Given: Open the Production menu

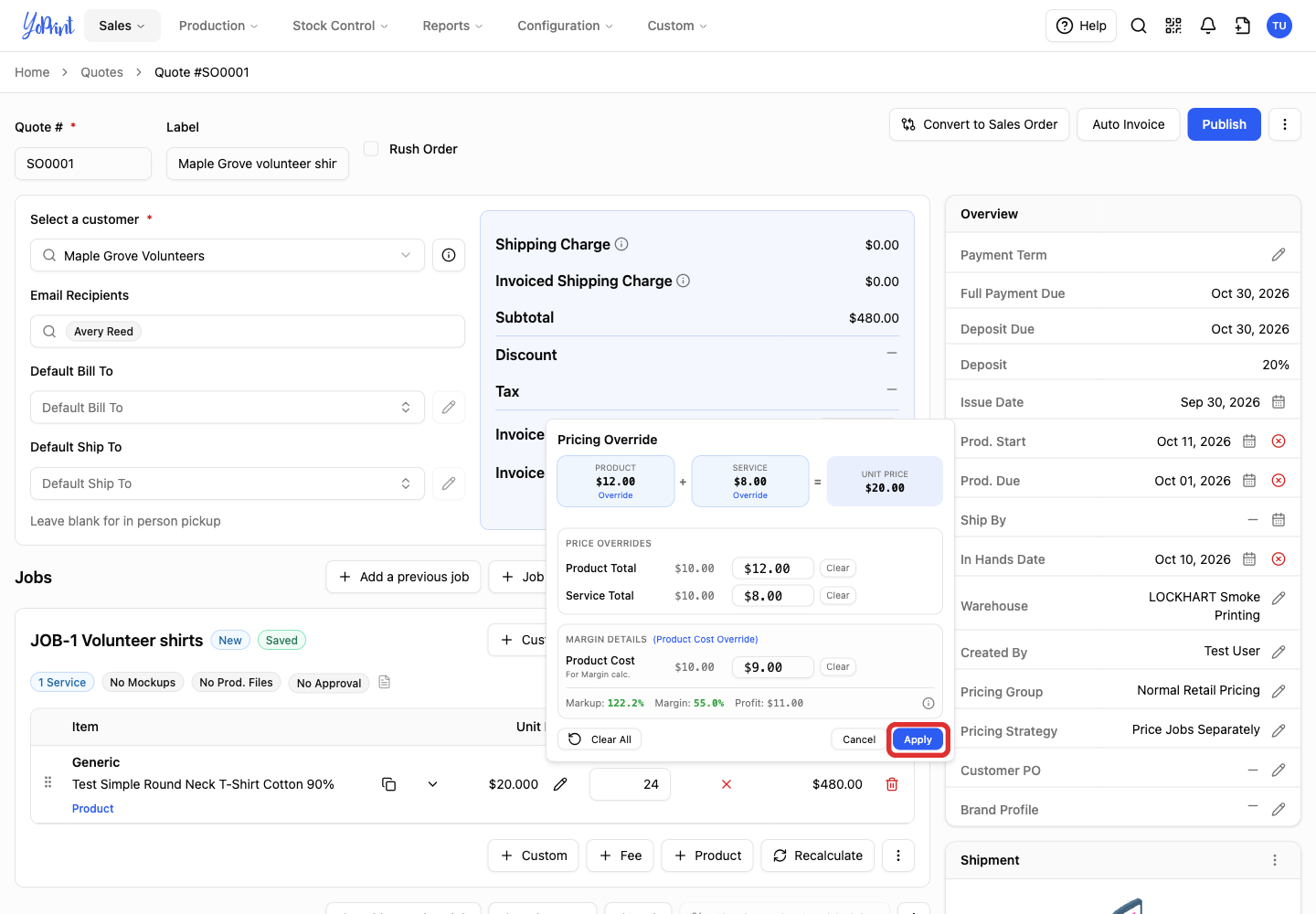Looking at the screenshot, I should (218, 26).
